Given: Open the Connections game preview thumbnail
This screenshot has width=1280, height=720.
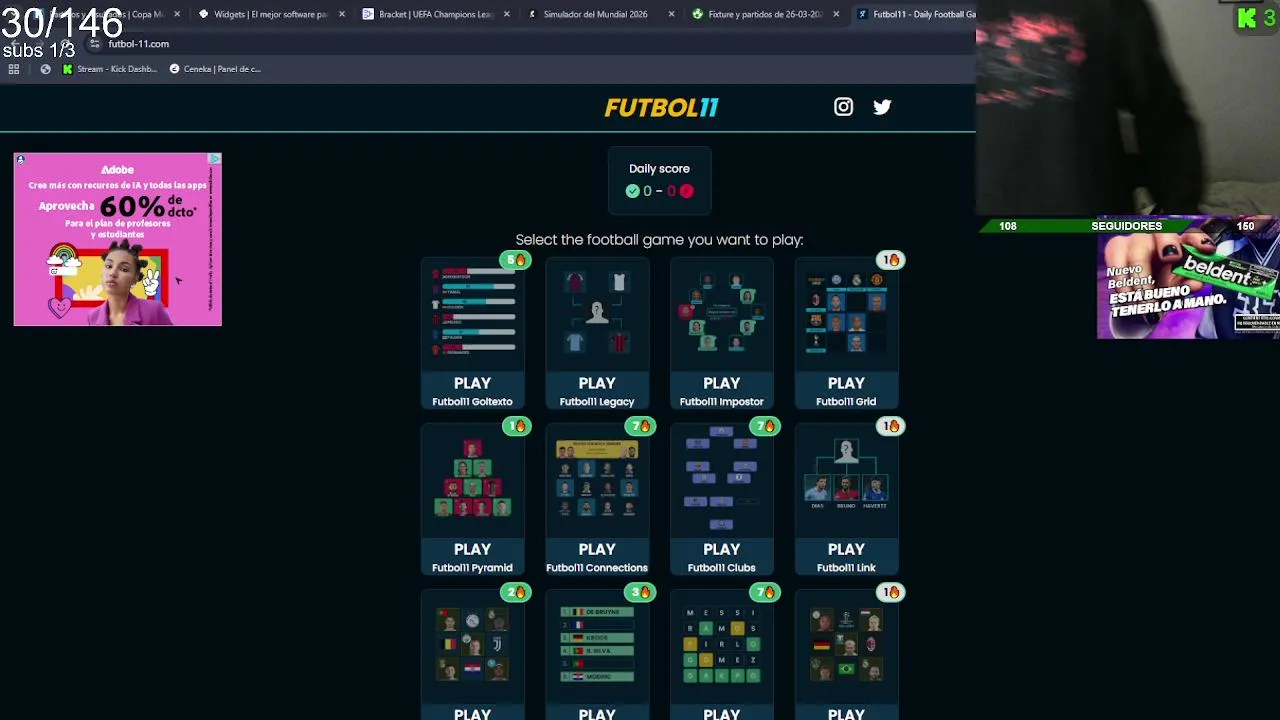Looking at the screenshot, I should (597, 478).
